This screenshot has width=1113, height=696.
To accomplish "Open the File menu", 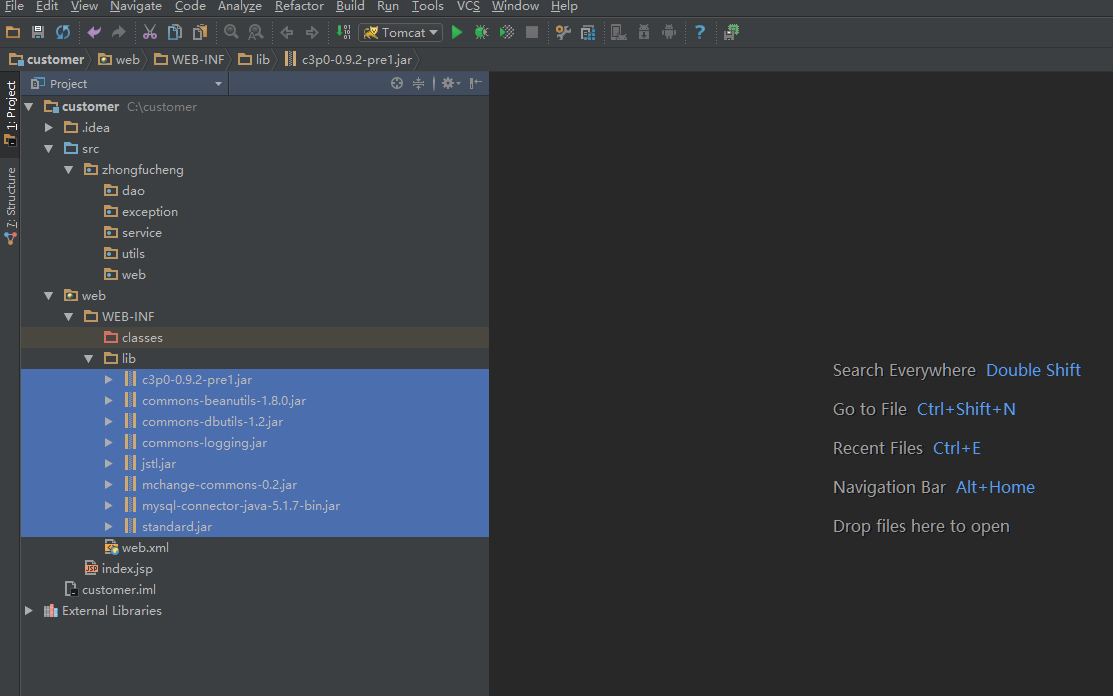I will tap(14, 6).
